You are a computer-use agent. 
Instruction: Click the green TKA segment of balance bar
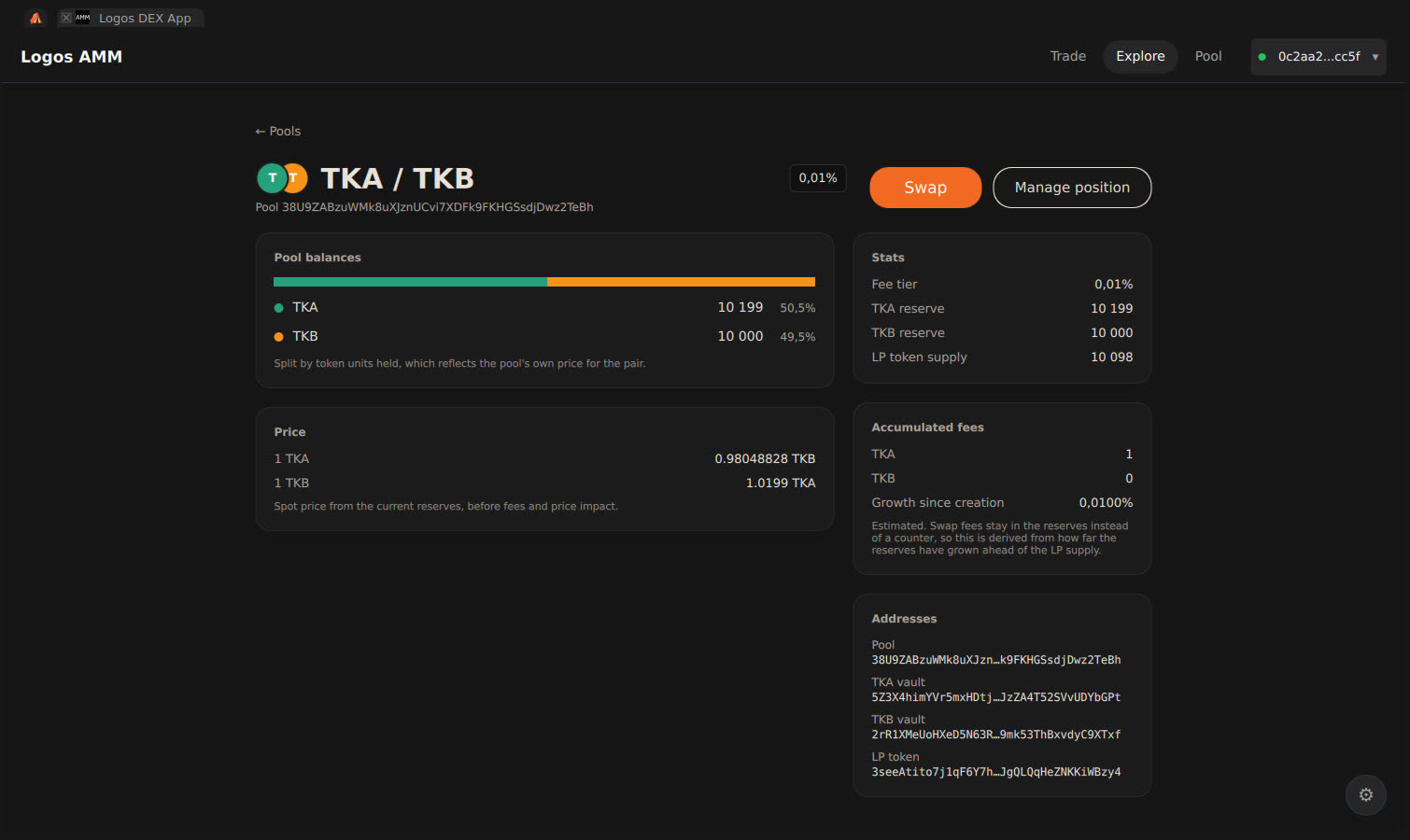(410, 282)
